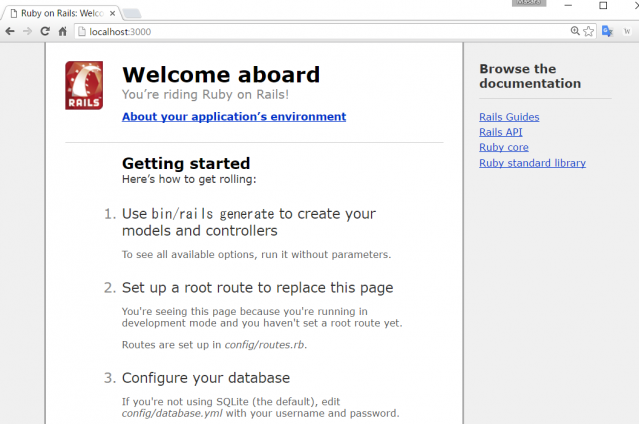Click the Configure your database step
The height and width of the screenshot is (424, 639).
pos(206,378)
